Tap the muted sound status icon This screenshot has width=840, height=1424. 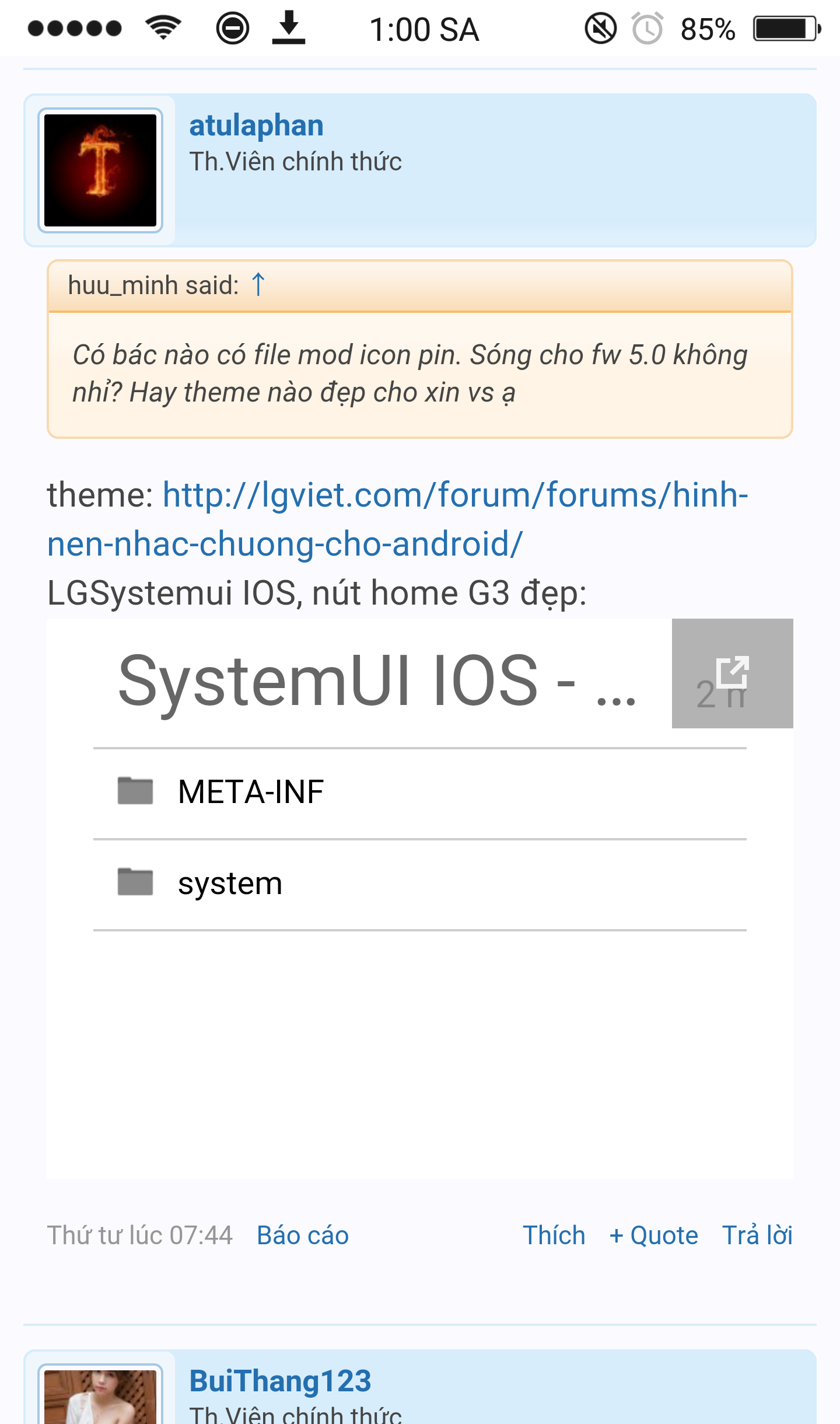point(600,28)
